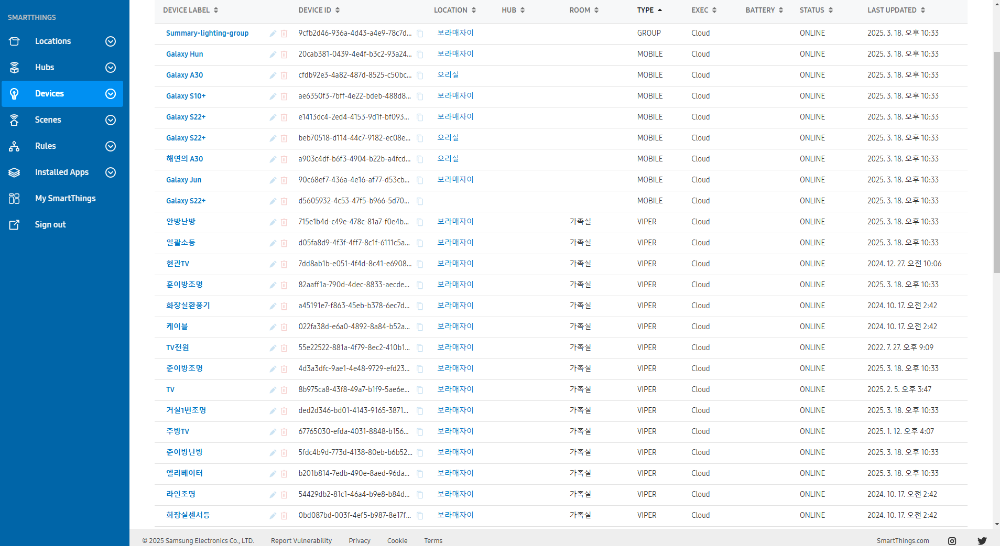Select the Rules menu item
This screenshot has width=1000, height=546.
point(45,146)
